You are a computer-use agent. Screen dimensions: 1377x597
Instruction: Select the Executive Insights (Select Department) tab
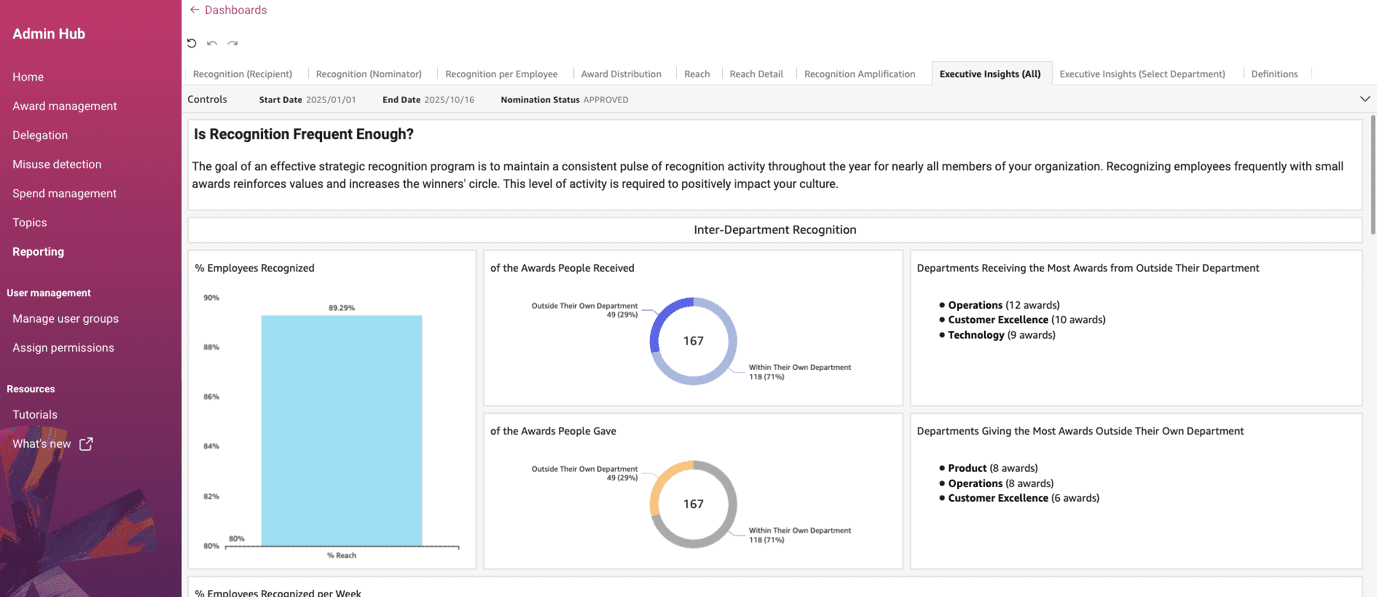click(1141, 74)
